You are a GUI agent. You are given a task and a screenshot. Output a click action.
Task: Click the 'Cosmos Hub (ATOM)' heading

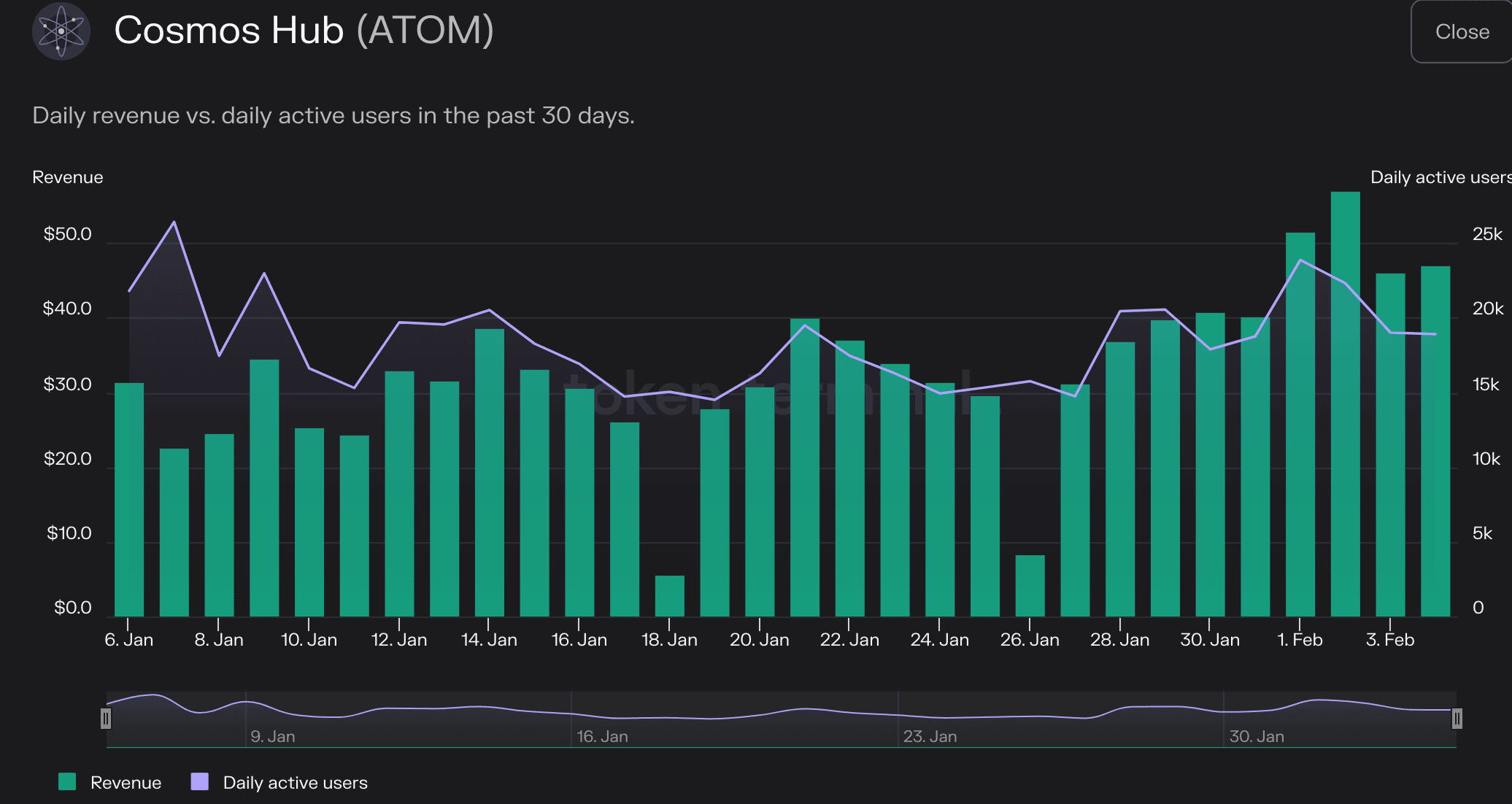[x=304, y=31]
